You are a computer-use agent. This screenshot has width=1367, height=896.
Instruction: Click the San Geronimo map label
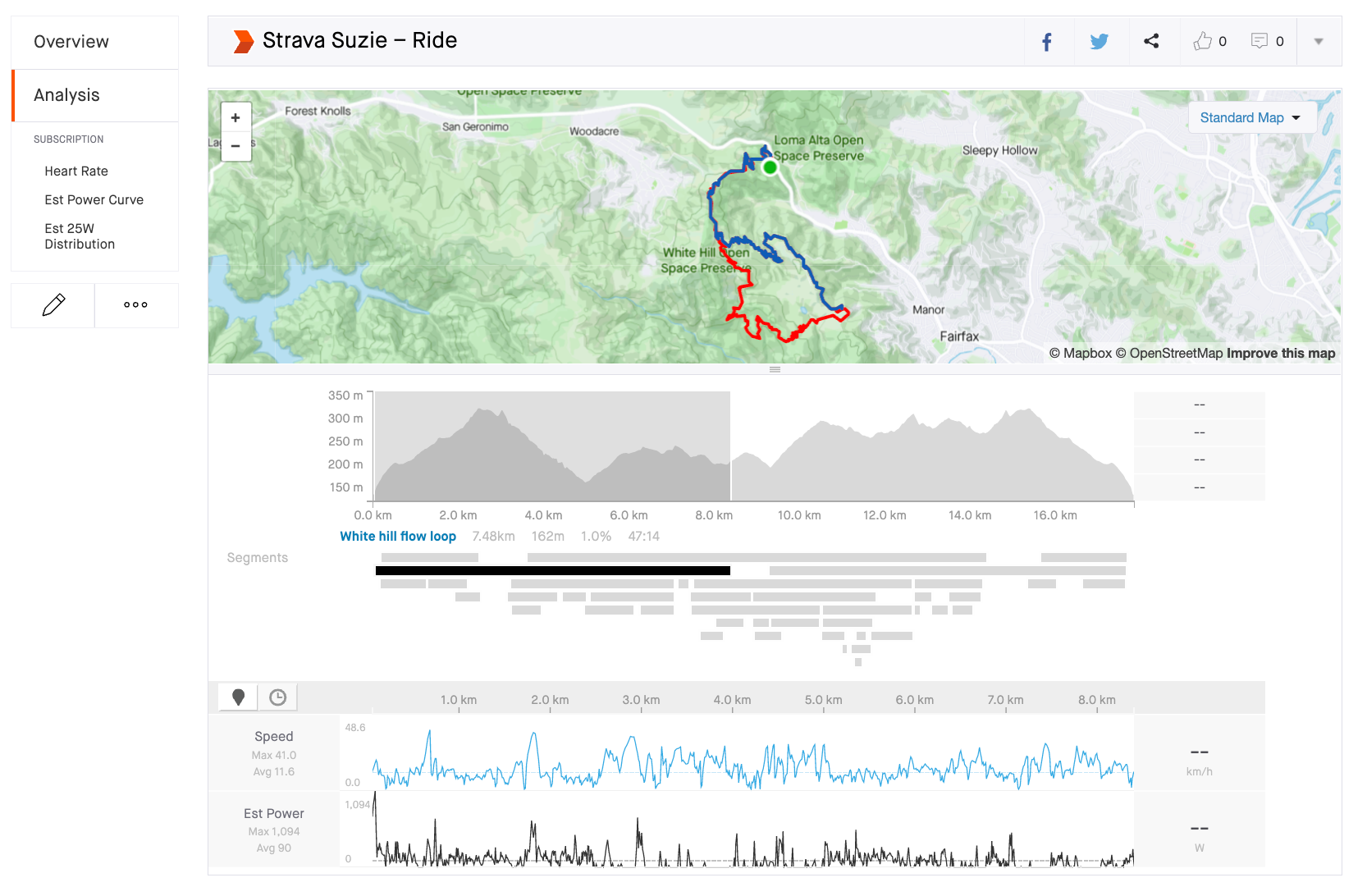475,127
